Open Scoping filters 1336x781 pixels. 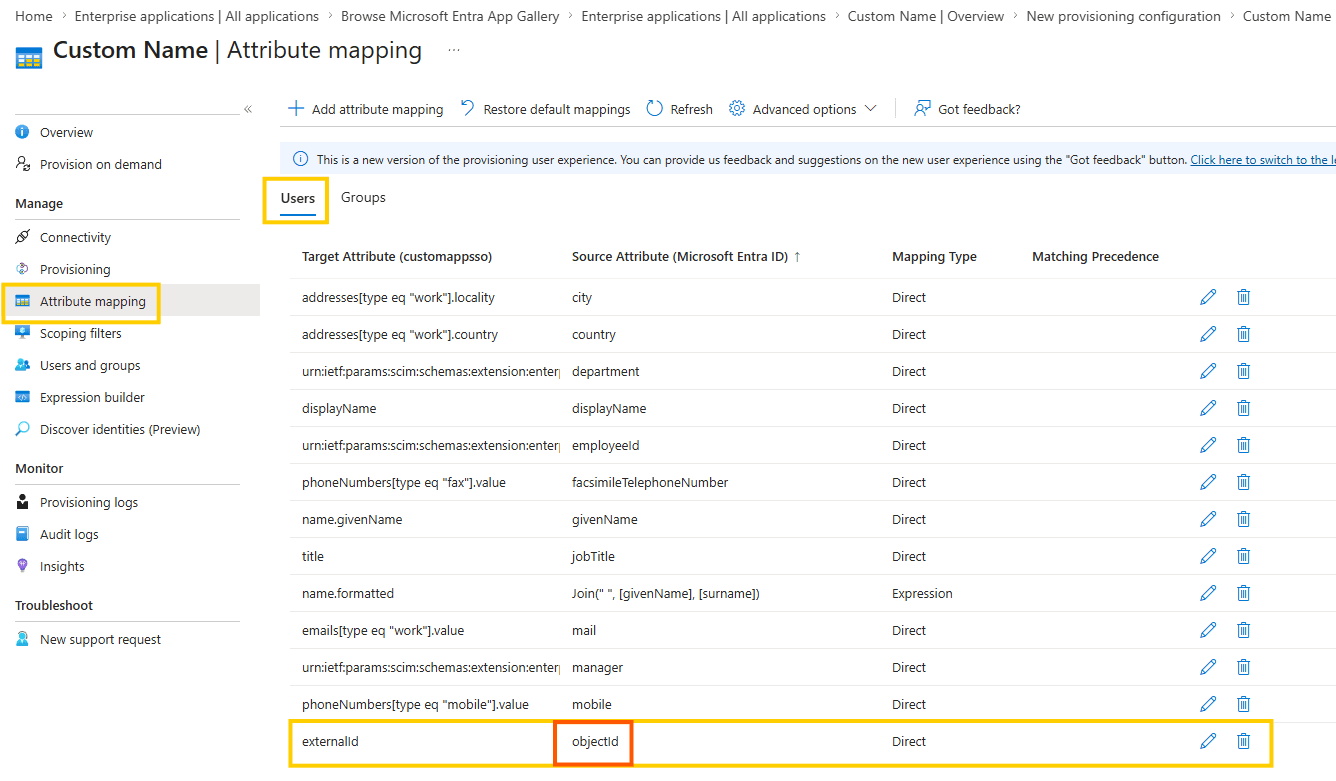tap(80, 333)
